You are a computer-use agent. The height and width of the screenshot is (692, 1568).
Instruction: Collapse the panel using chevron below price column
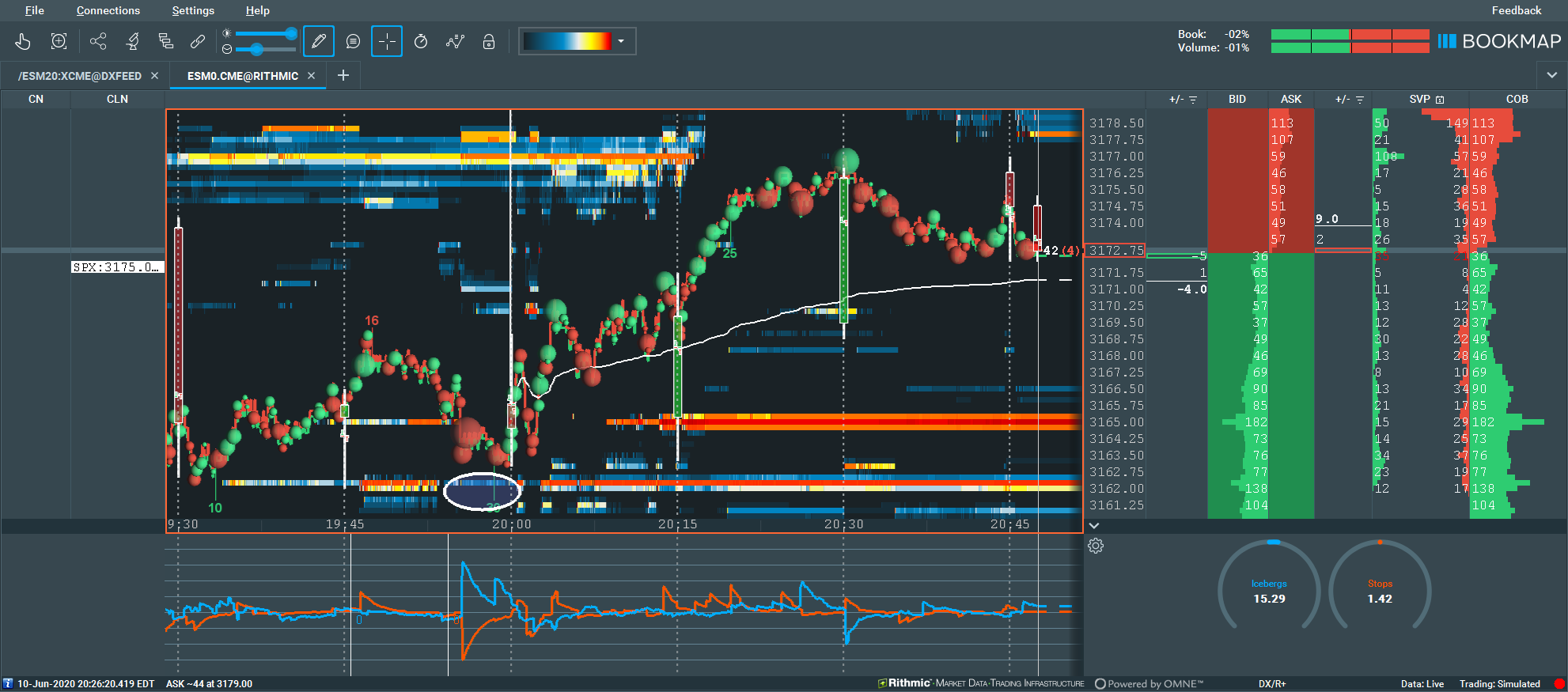(x=1094, y=526)
